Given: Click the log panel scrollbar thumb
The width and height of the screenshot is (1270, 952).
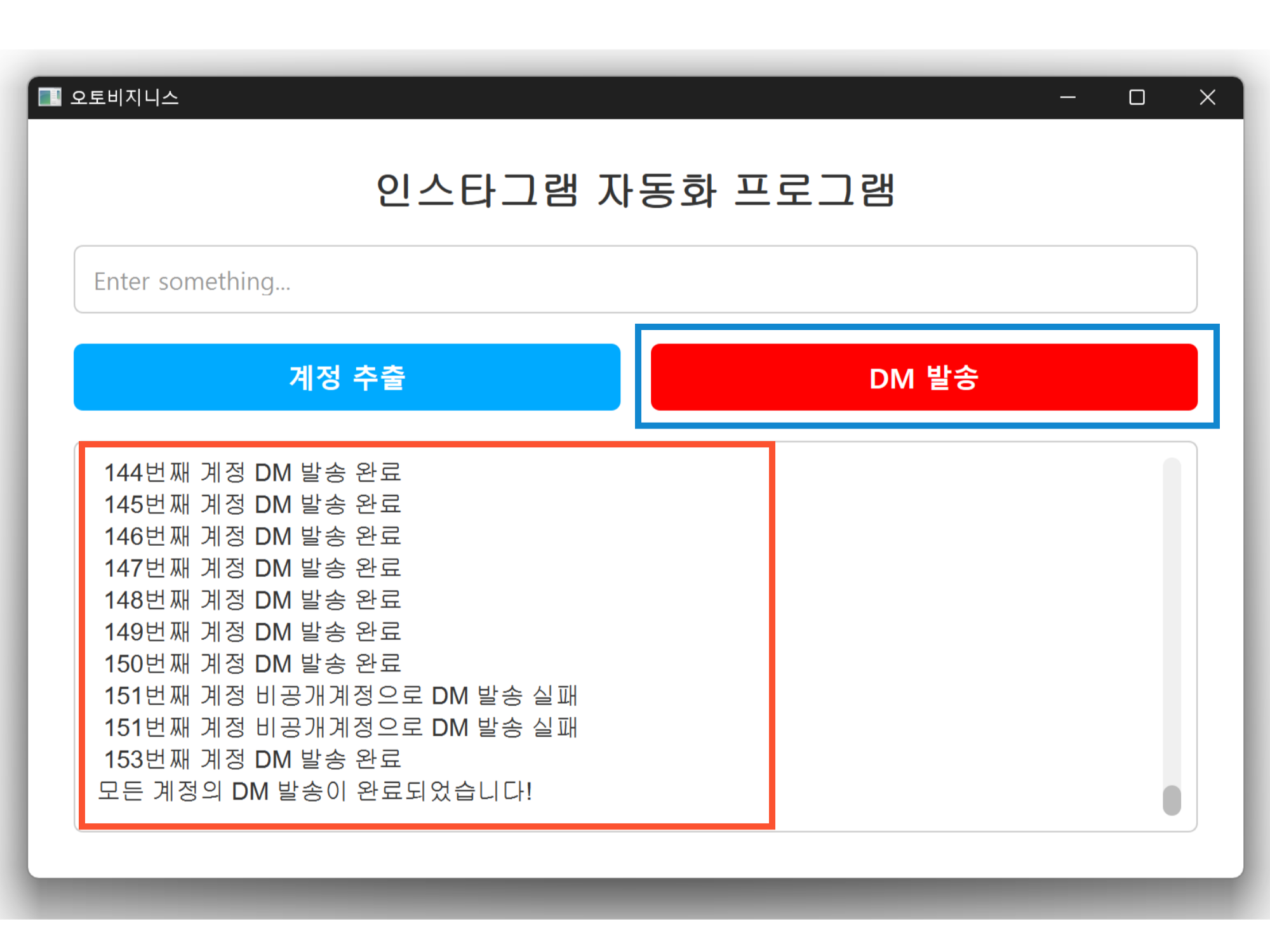Looking at the screenshot, I should [1172, 800].
